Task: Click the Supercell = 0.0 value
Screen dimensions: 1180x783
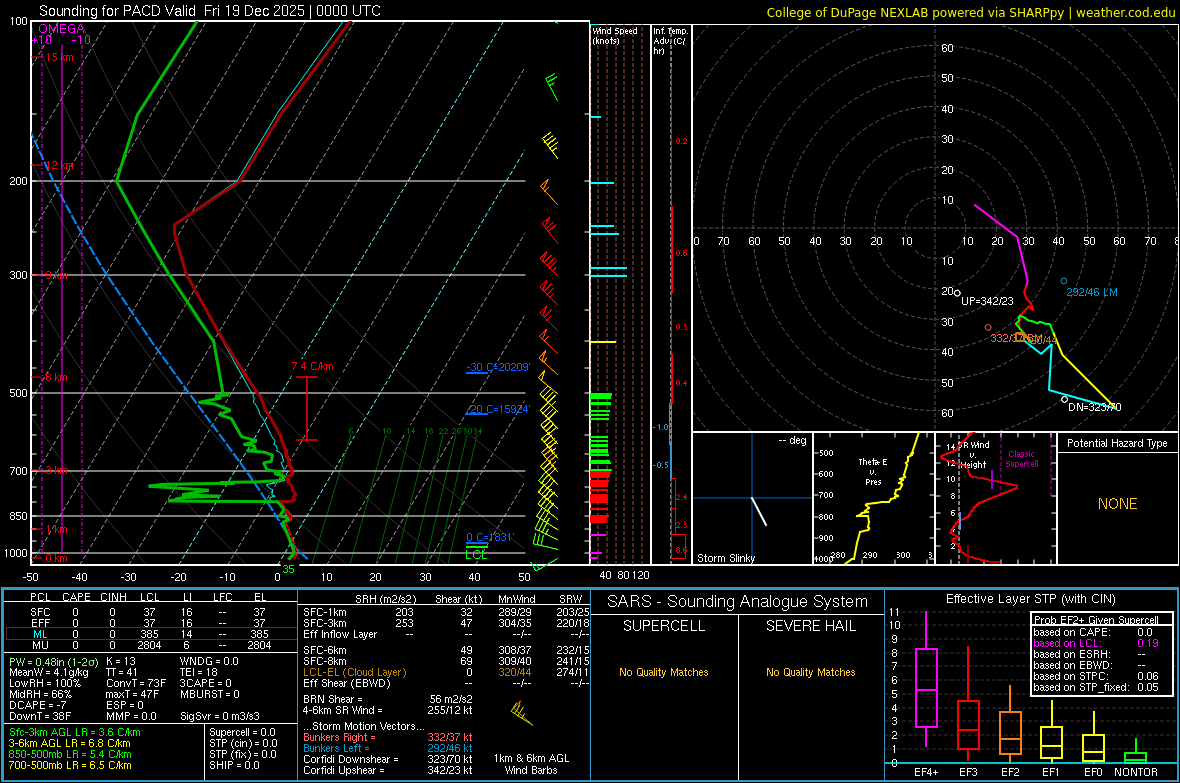Action: [242, 733]
